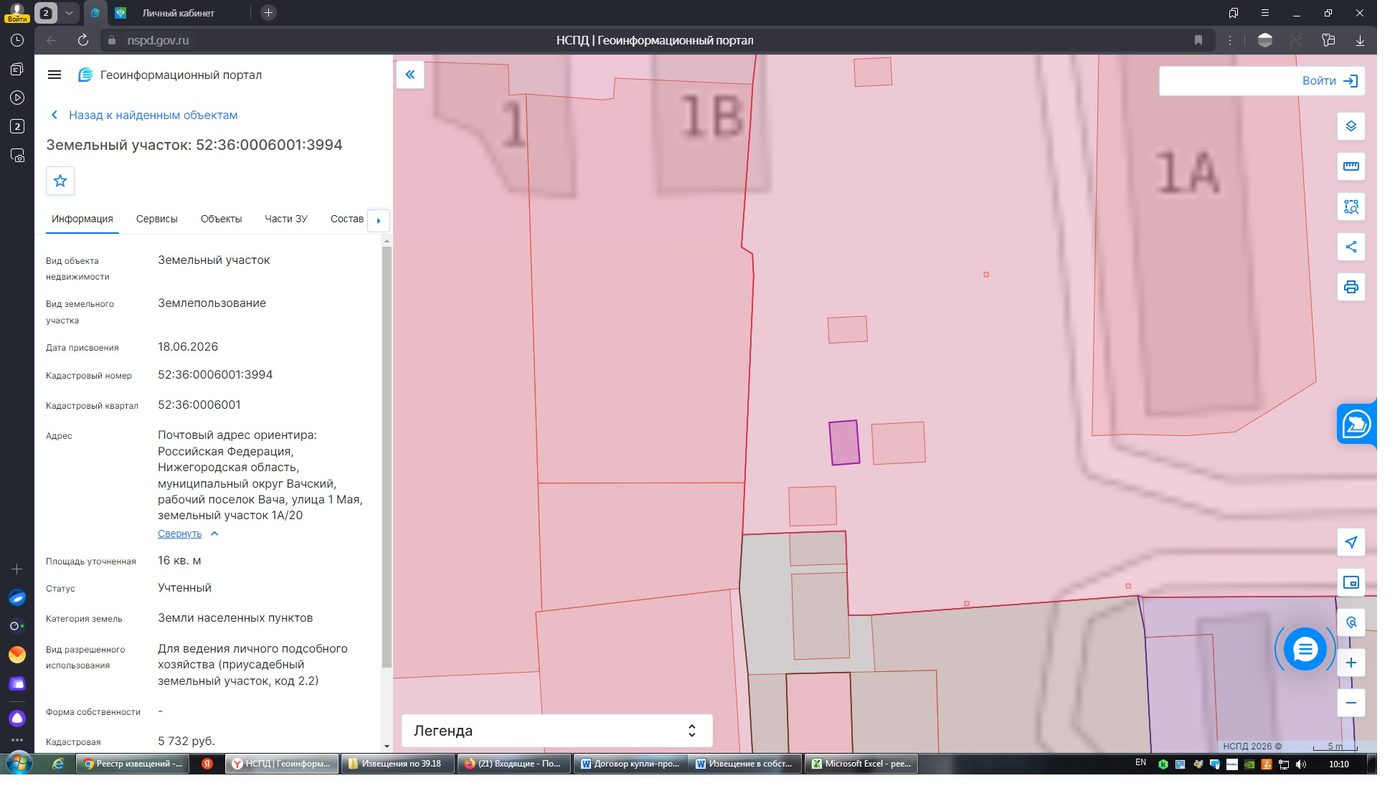Zoom out the map with minus button
This screenshot has width=1400, height=806.
click(x=1351, y=703)
